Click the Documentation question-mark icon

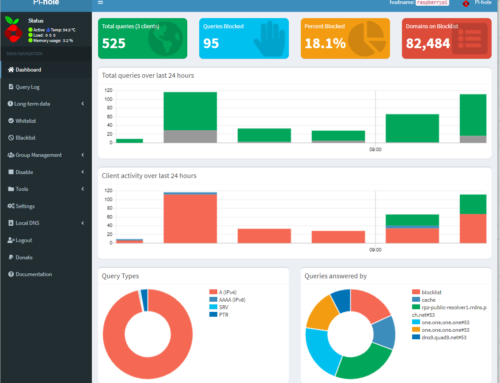[x=11, y=274]
